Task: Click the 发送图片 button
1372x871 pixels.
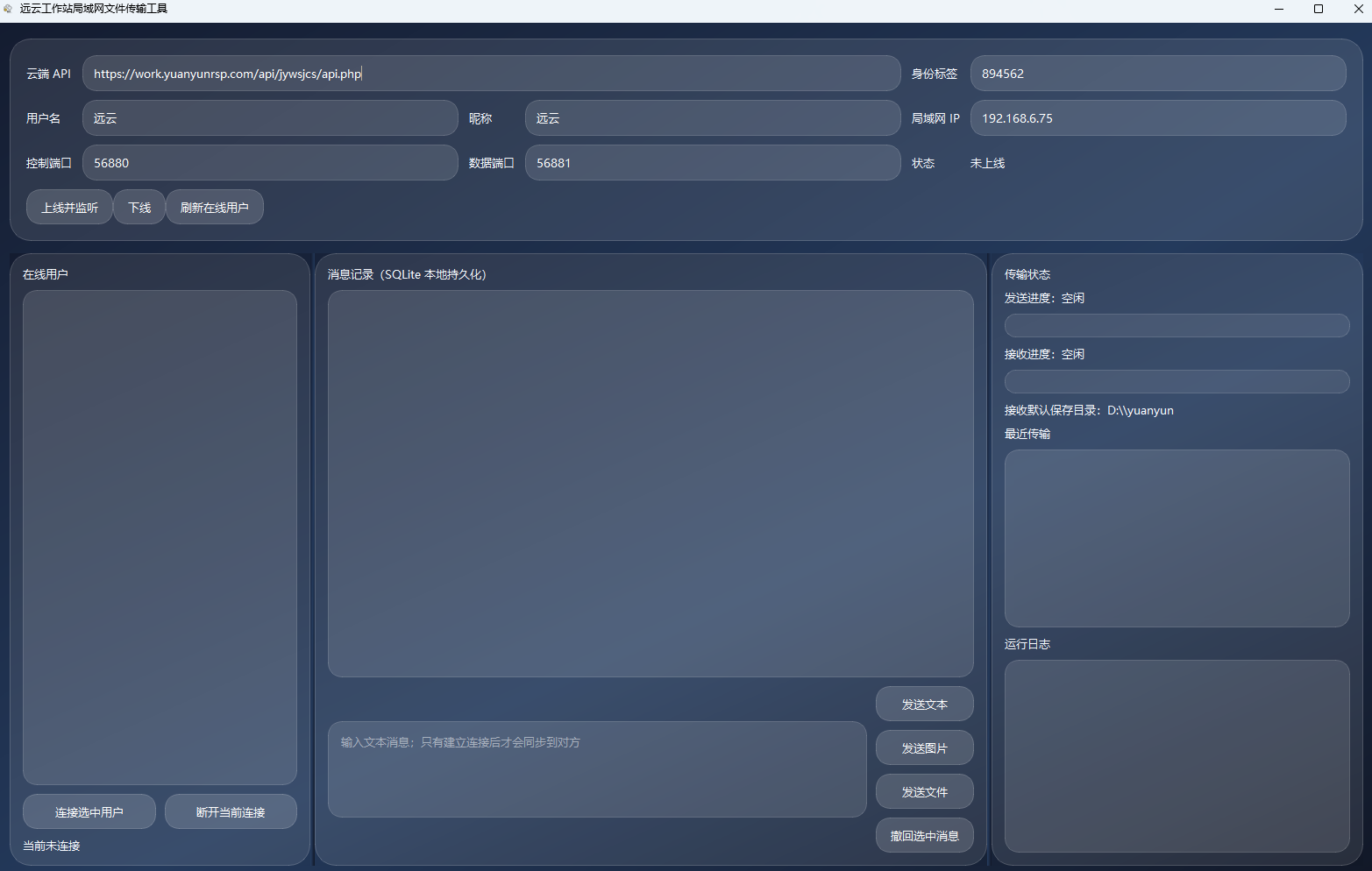Action: [x=924, y=748]
